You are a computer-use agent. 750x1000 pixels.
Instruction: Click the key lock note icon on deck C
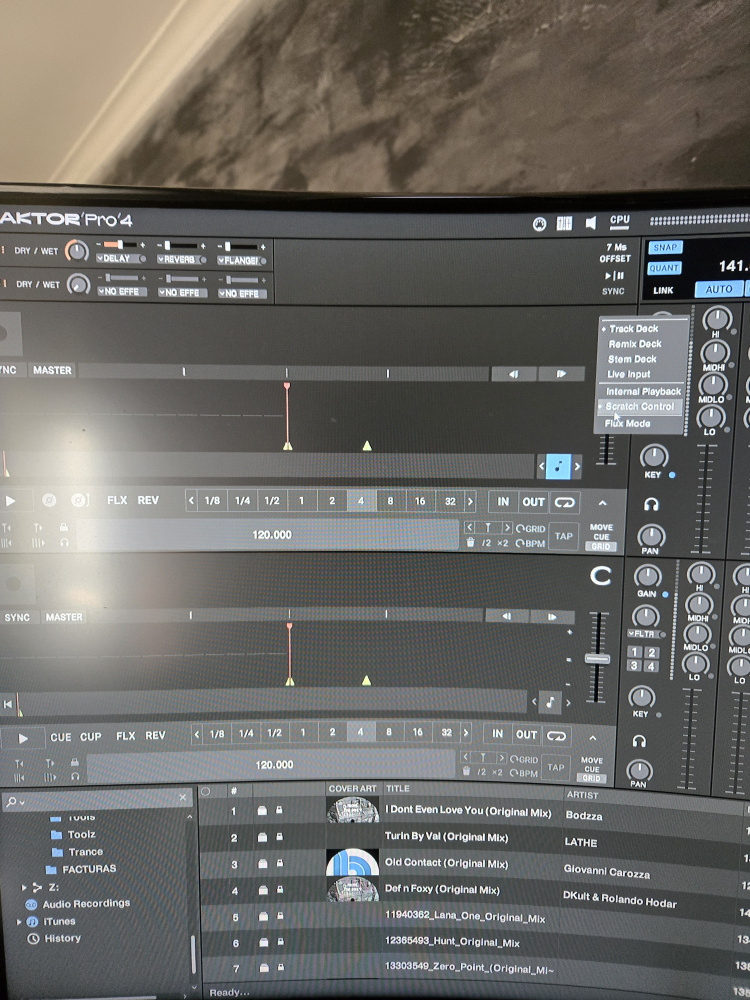pos(550,702)
